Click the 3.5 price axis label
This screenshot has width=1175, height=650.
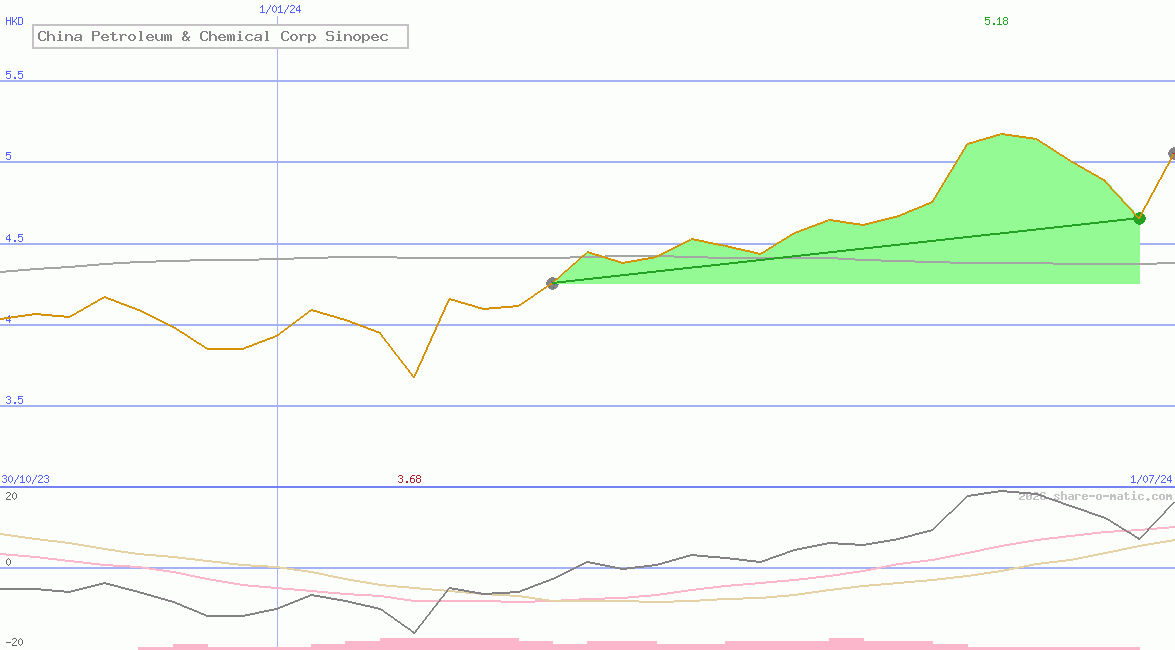coord(14,400)
